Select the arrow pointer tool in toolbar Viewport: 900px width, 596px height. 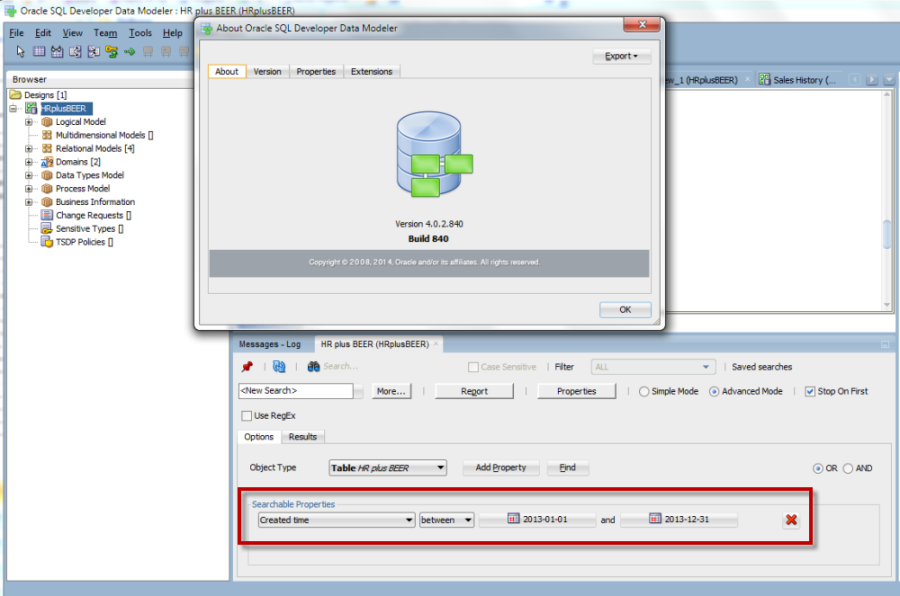coord(20,52)
